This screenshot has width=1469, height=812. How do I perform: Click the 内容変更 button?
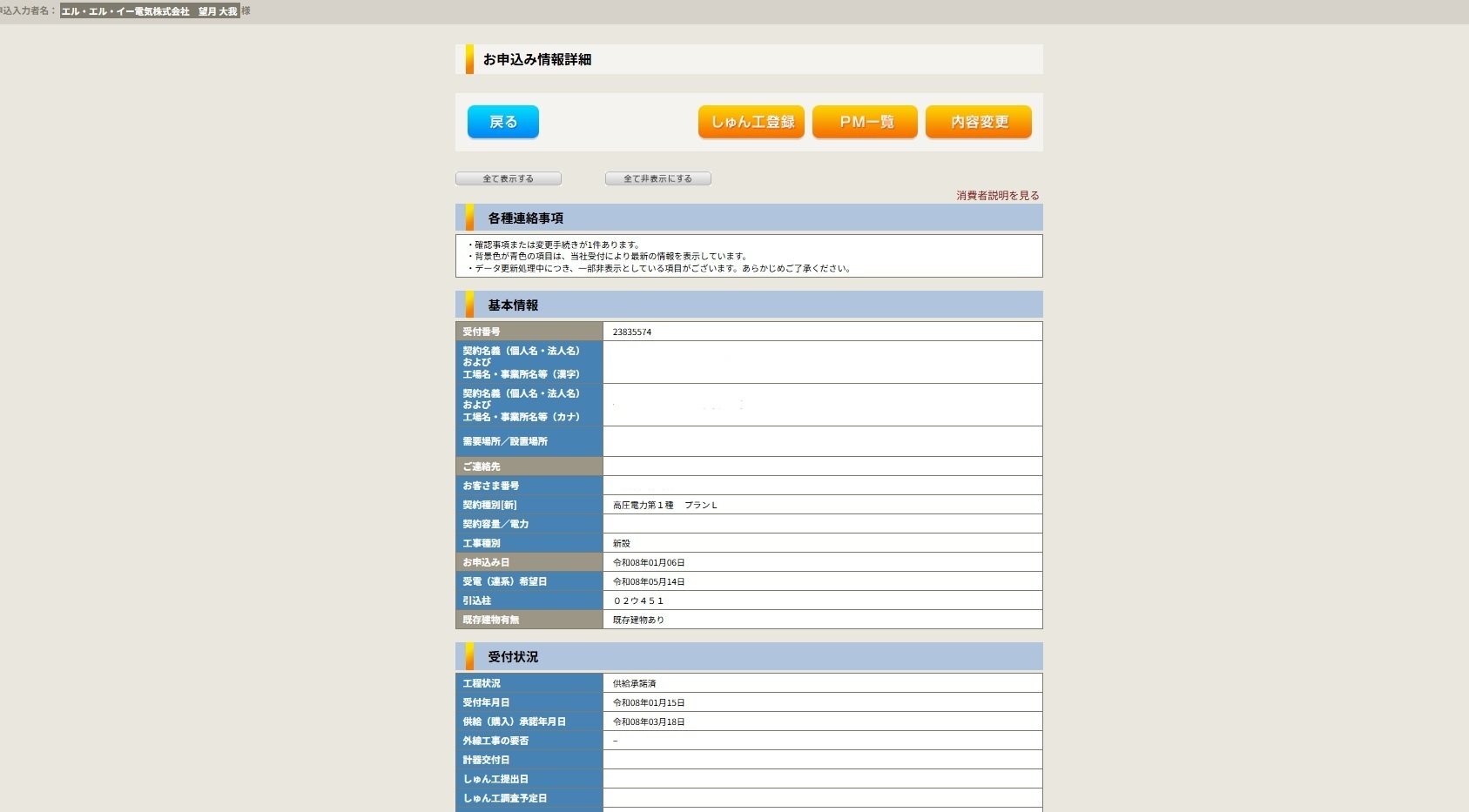click(x=978, y=122)
